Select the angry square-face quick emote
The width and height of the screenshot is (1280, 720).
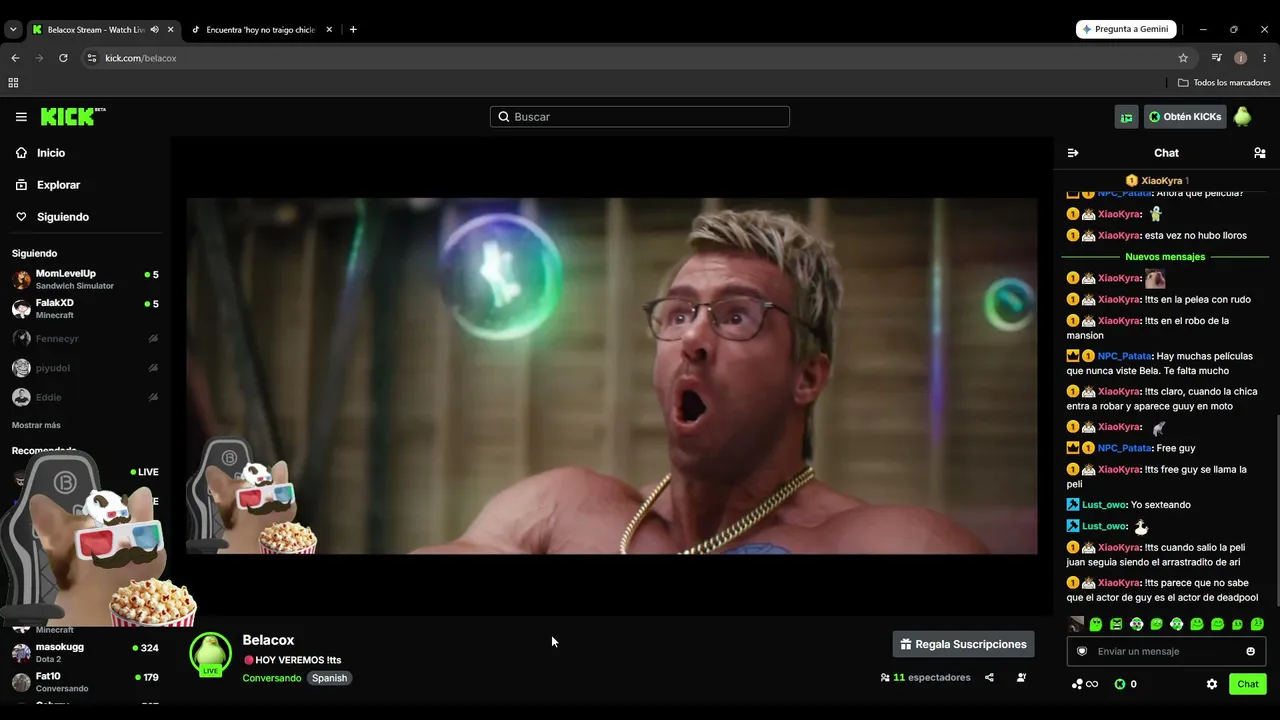click(x=1116, y=624)
